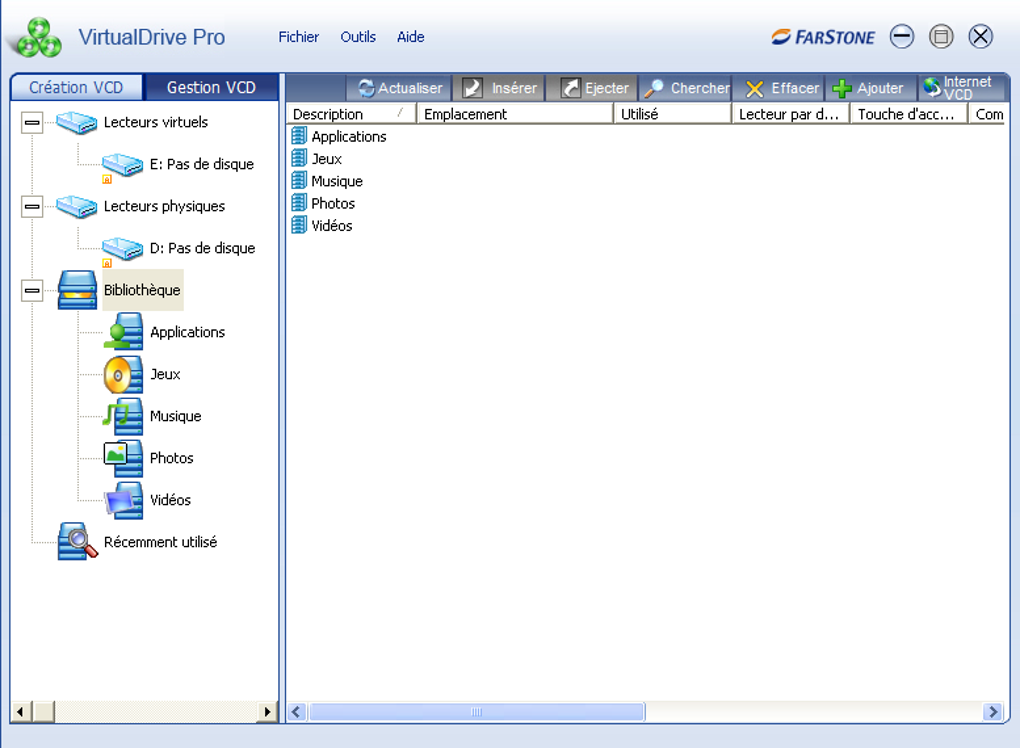Click the list panel horizontal scrollbar thumb

coord(477,712)
